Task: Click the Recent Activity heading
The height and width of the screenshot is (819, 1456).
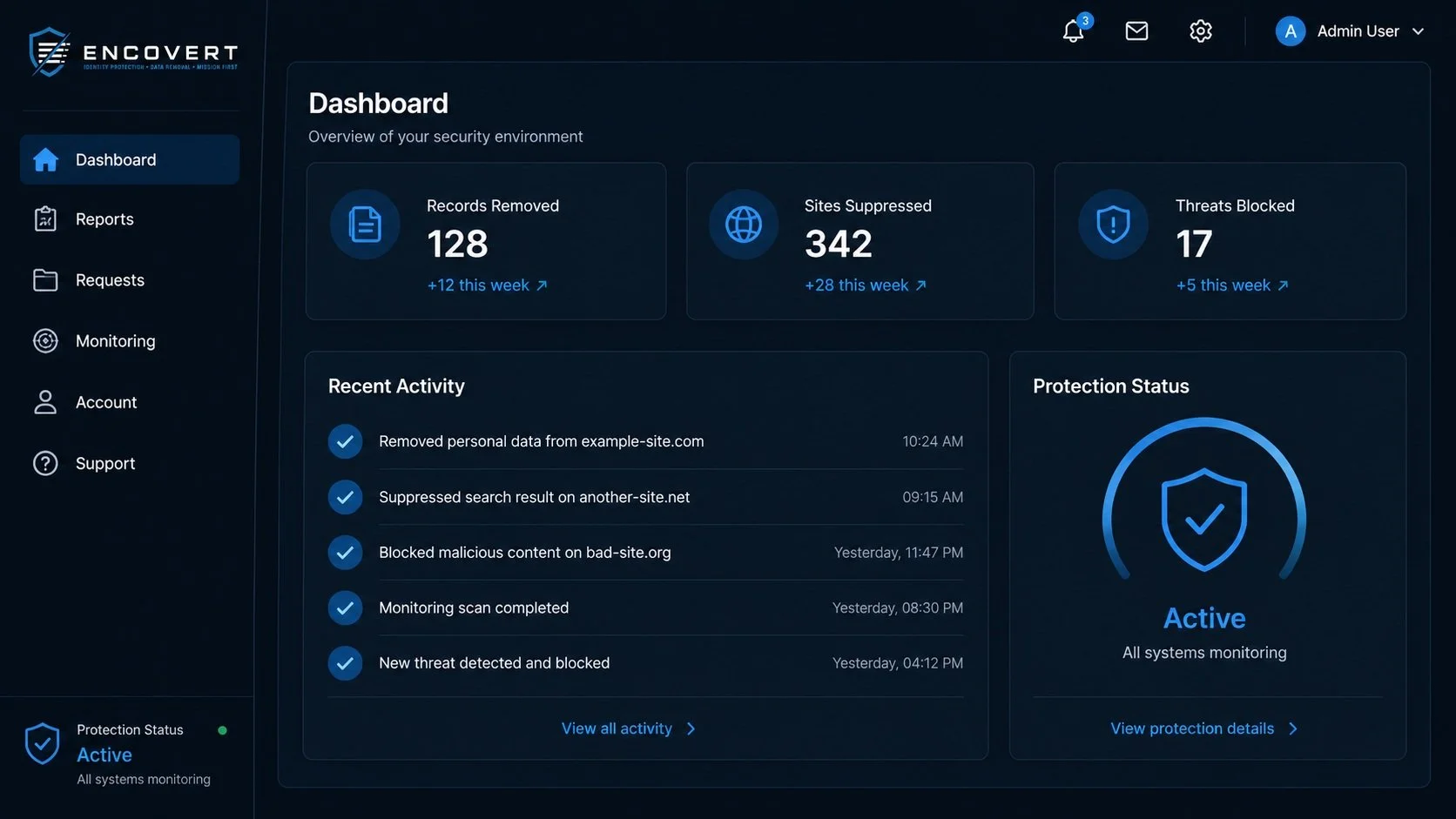Action: [x=396, y=386]
